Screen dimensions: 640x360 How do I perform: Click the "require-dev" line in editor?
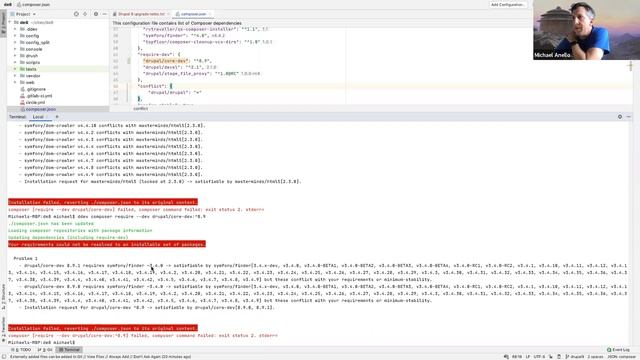pos(159,54)
